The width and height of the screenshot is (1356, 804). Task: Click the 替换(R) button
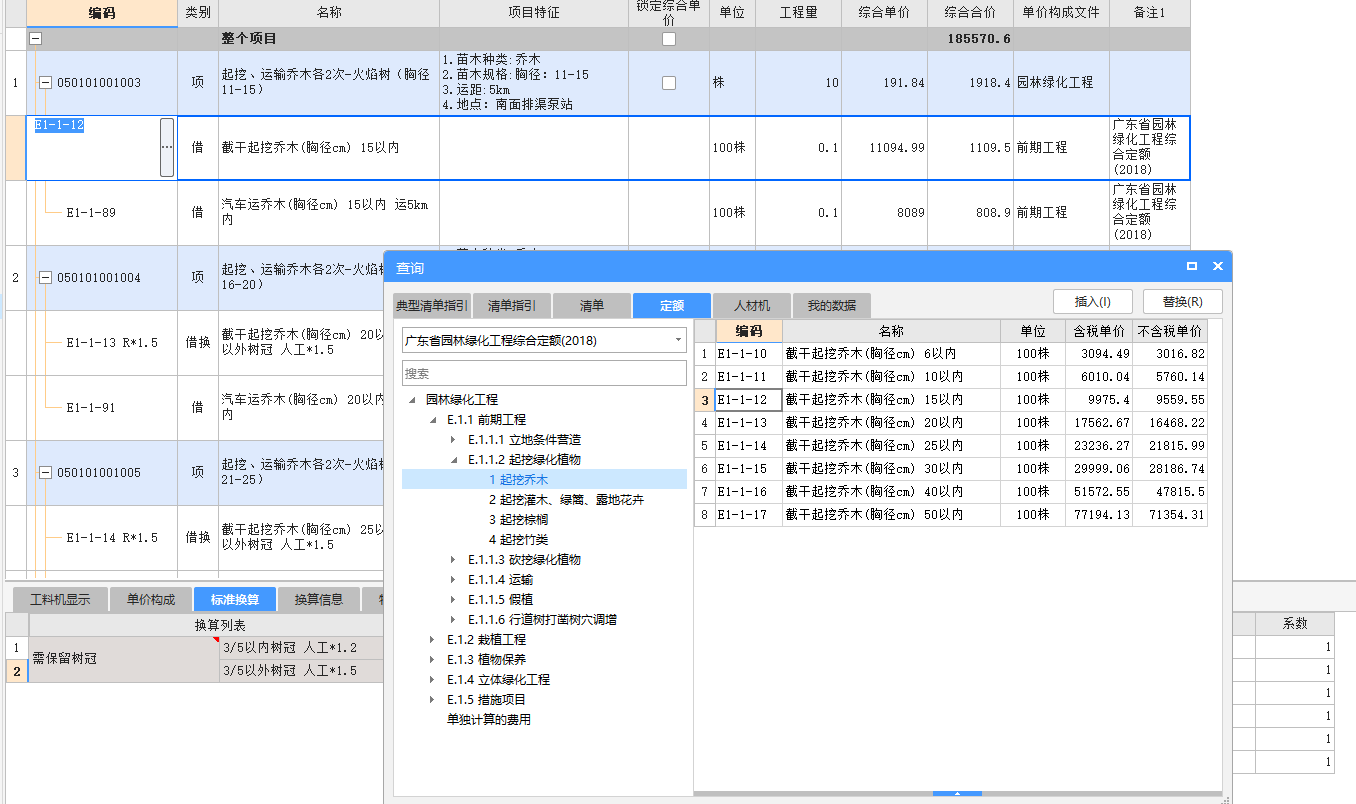coord(1182,302)
